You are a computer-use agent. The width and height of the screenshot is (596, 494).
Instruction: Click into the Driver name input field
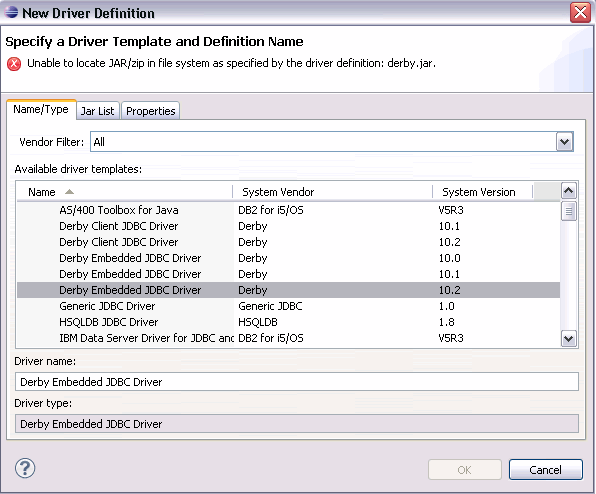click(297, 382)
